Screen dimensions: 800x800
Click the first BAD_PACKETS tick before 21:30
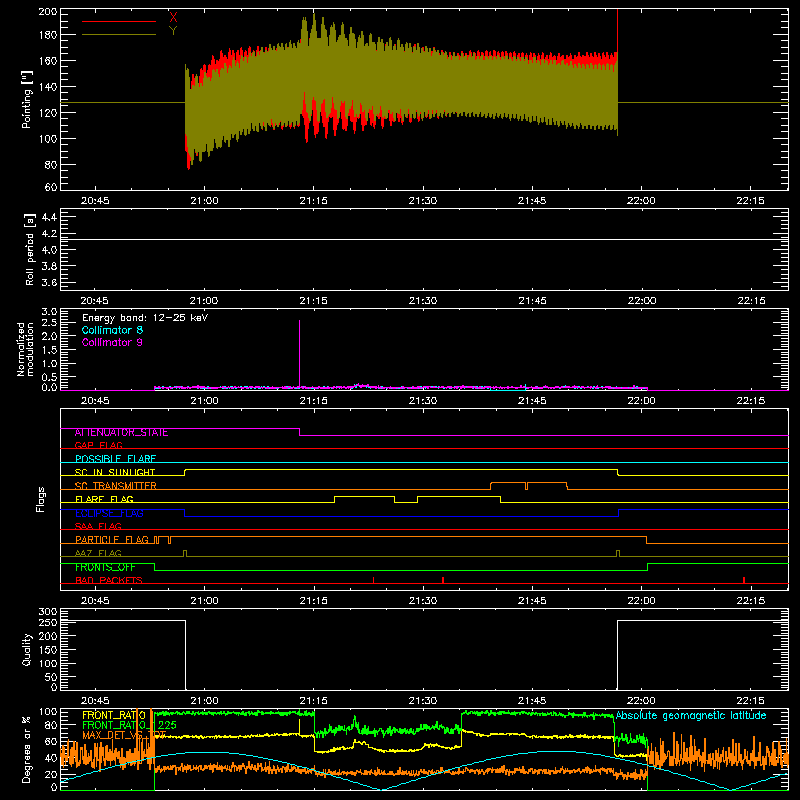click(x=373, y=580)
